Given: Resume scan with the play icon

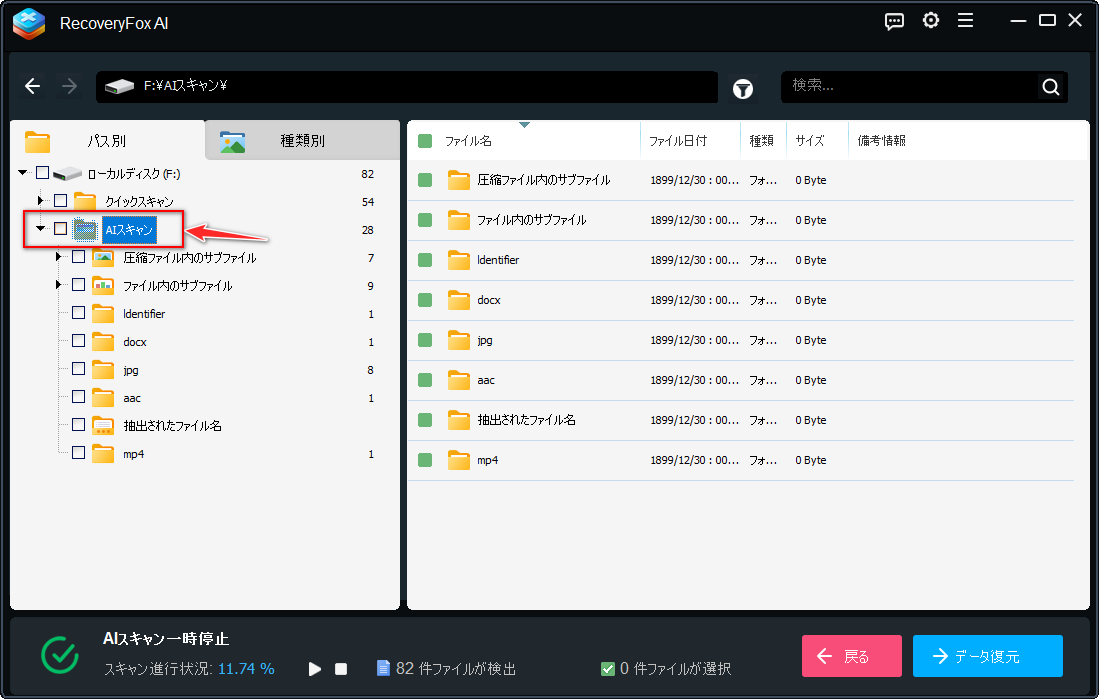Looking at the screenshot, I should coord(315,668).
